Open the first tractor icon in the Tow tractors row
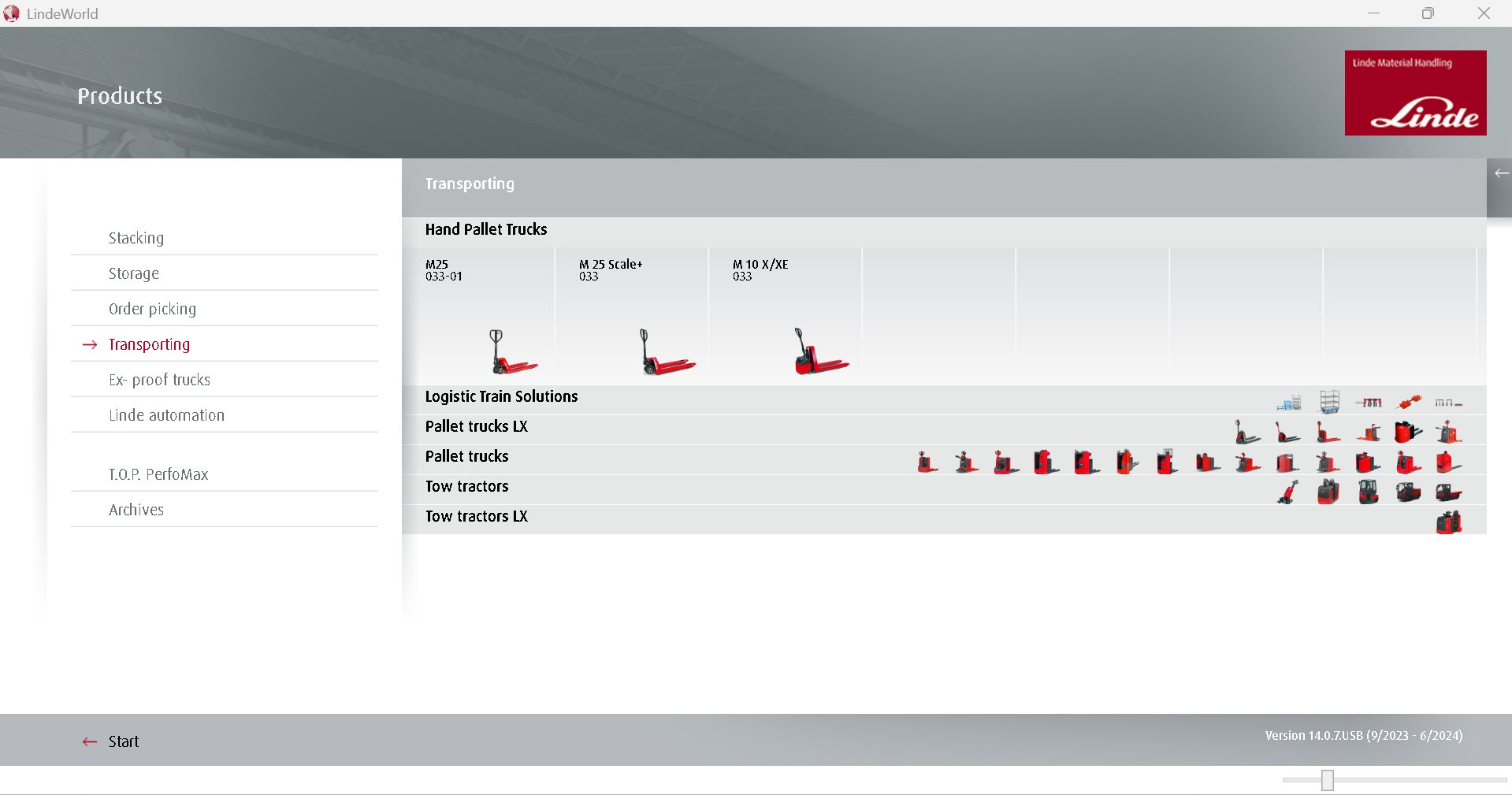1512x795 pixels. [1287, 492]
